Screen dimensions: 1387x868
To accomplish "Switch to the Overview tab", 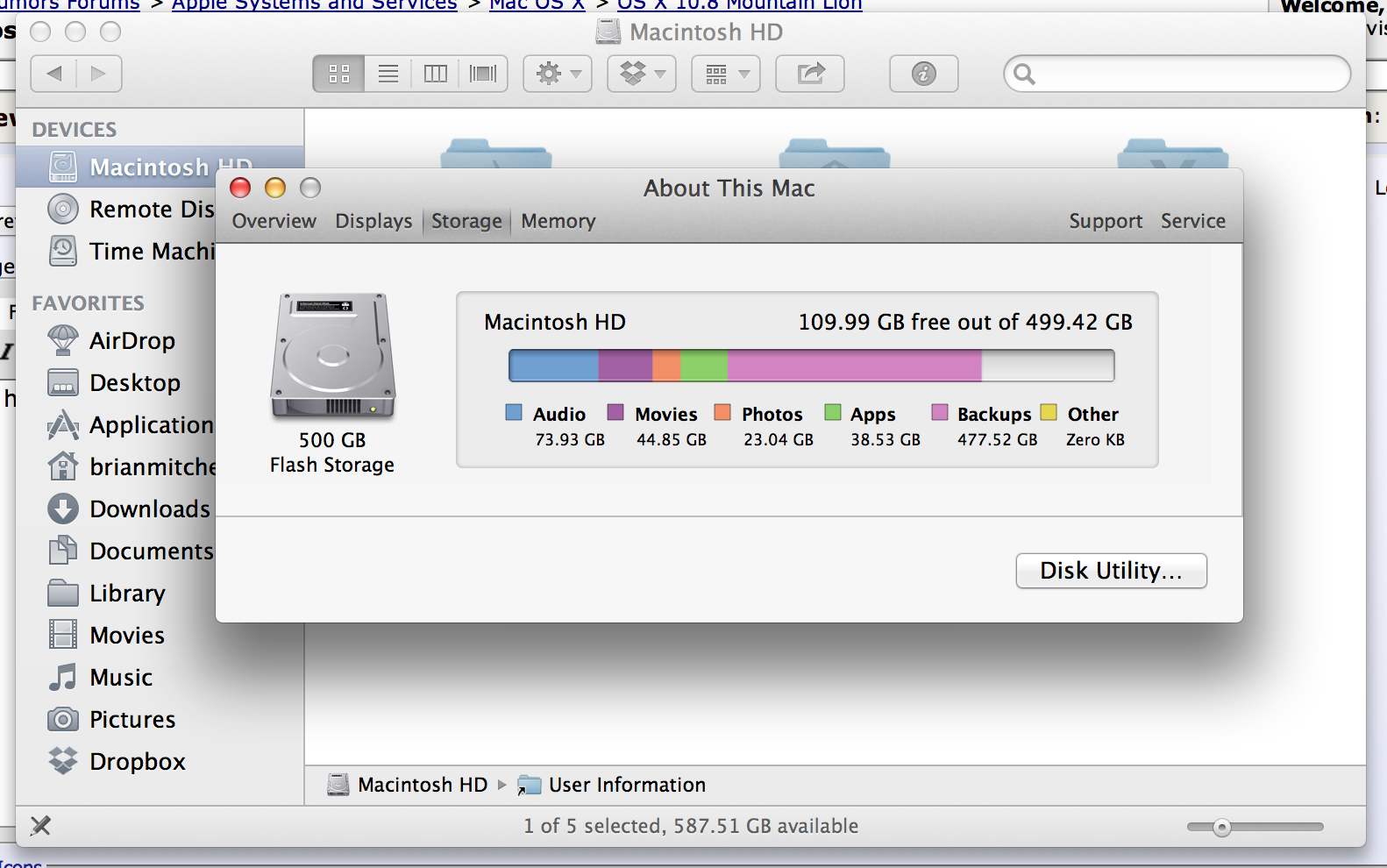I will click(274, 221).
